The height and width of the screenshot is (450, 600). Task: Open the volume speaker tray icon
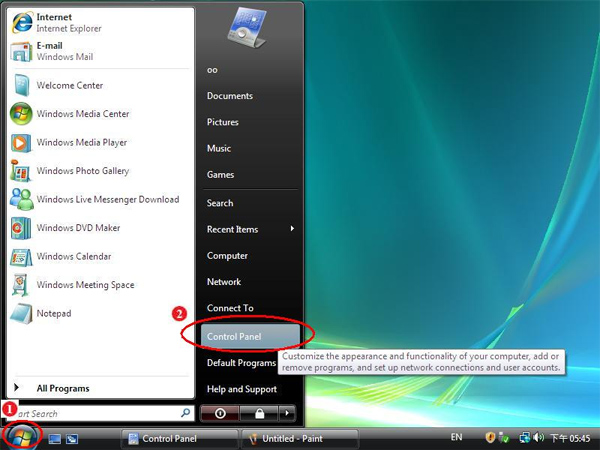coord(538,437)
